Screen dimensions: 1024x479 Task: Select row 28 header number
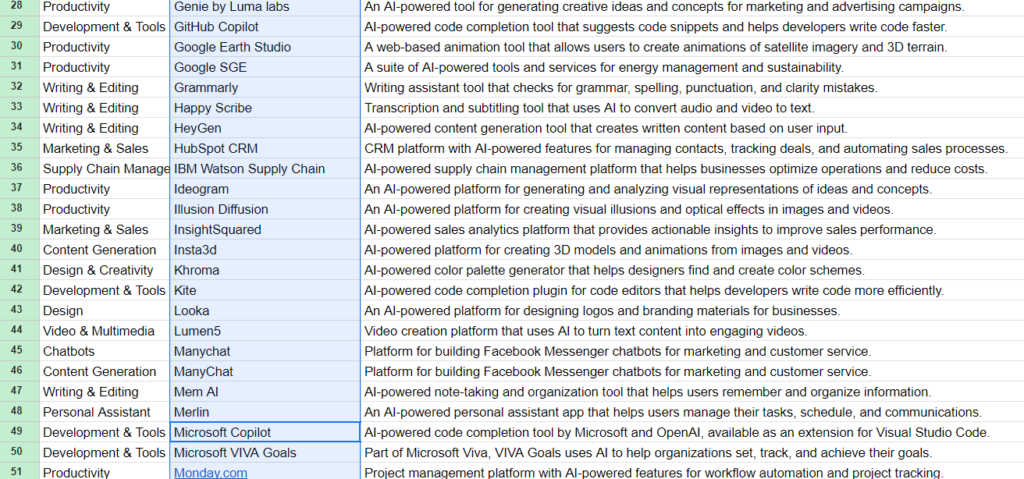17,7
